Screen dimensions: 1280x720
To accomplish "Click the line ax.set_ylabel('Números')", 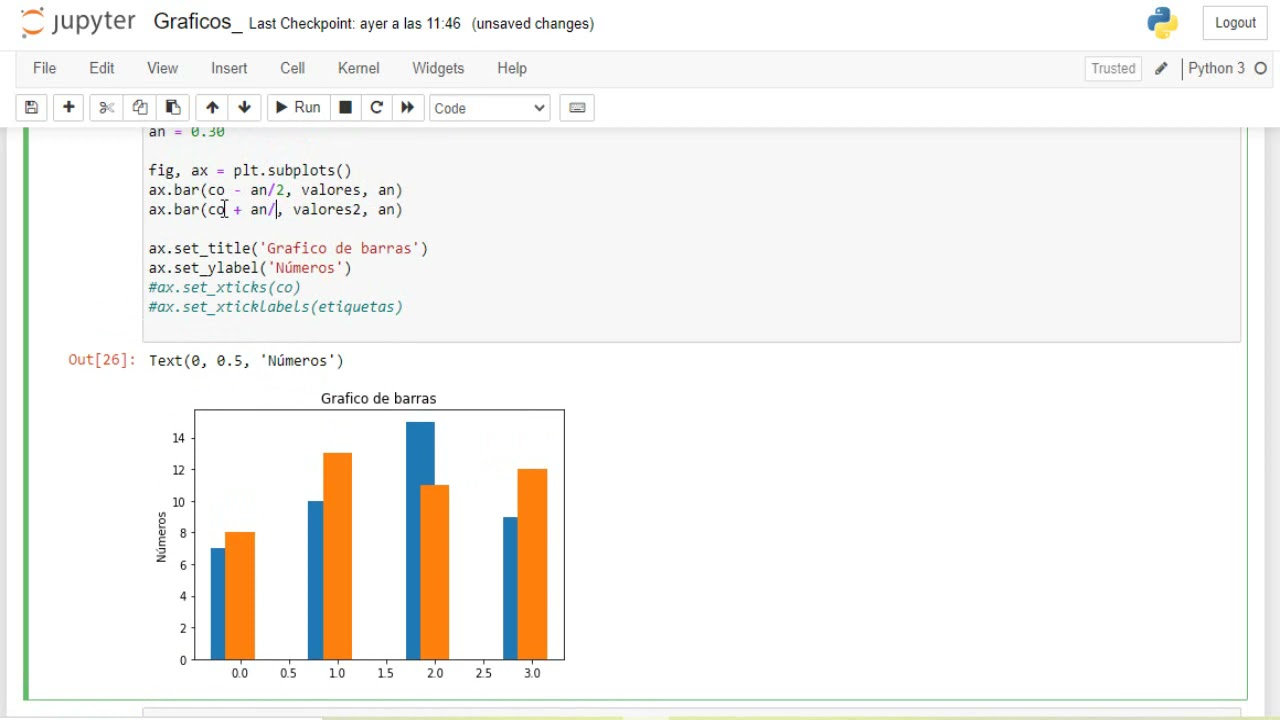I will pos(250,268).
